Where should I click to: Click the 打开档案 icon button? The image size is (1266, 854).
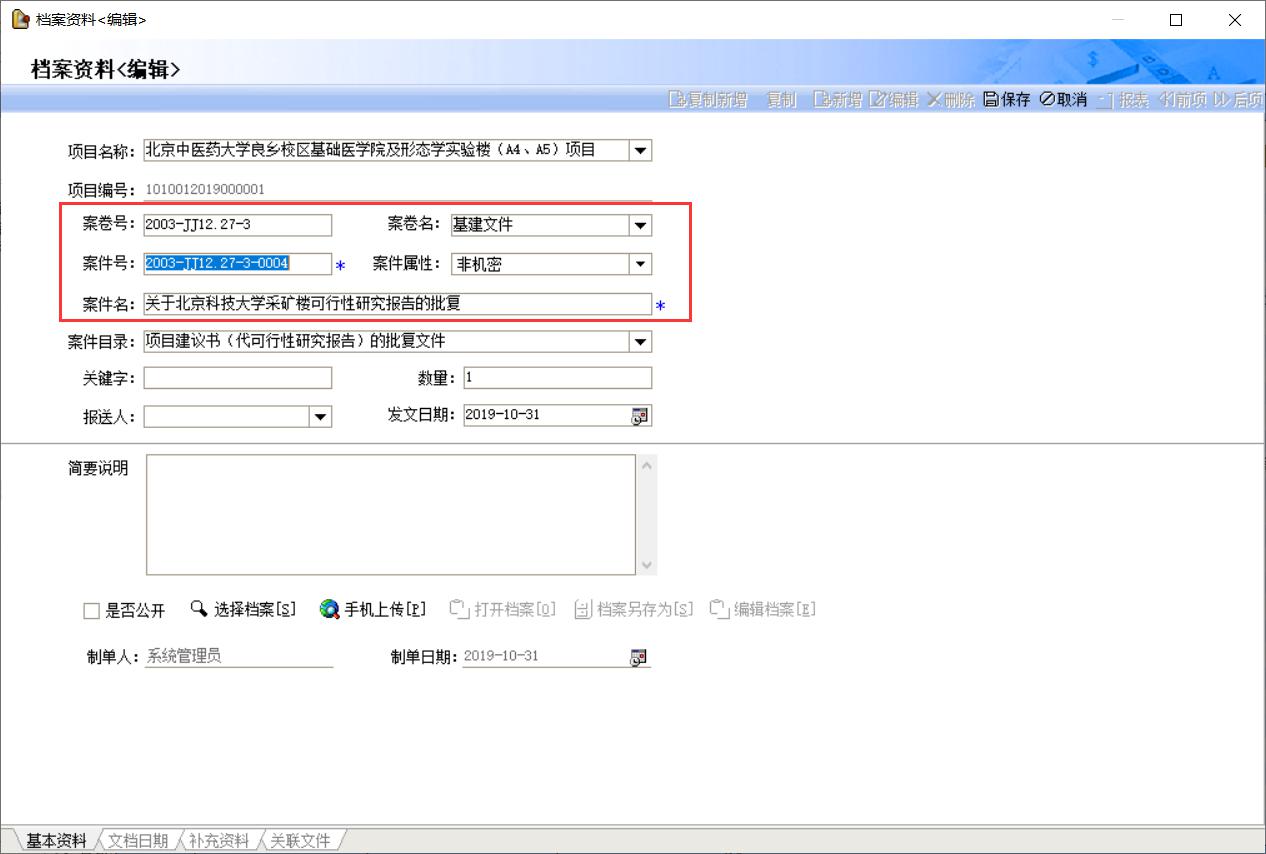point(459,609)
